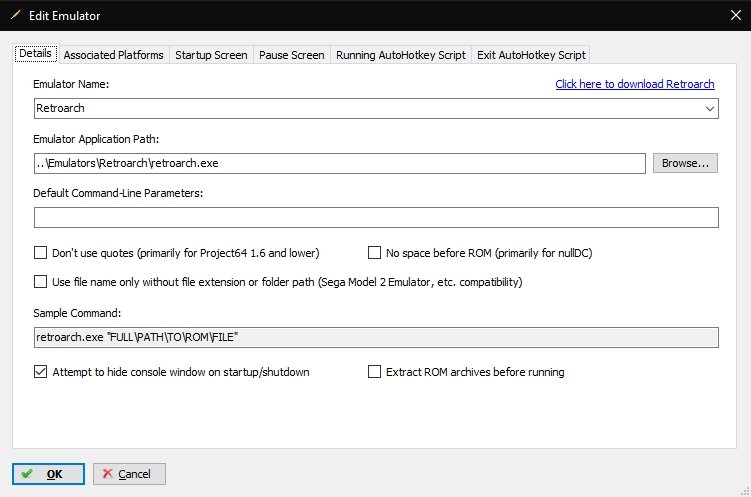Image resolution: width=751 pixels, height=497 pixels.
Task: Click the pencil icon in title bar
Action: click(x=15, y=15)
